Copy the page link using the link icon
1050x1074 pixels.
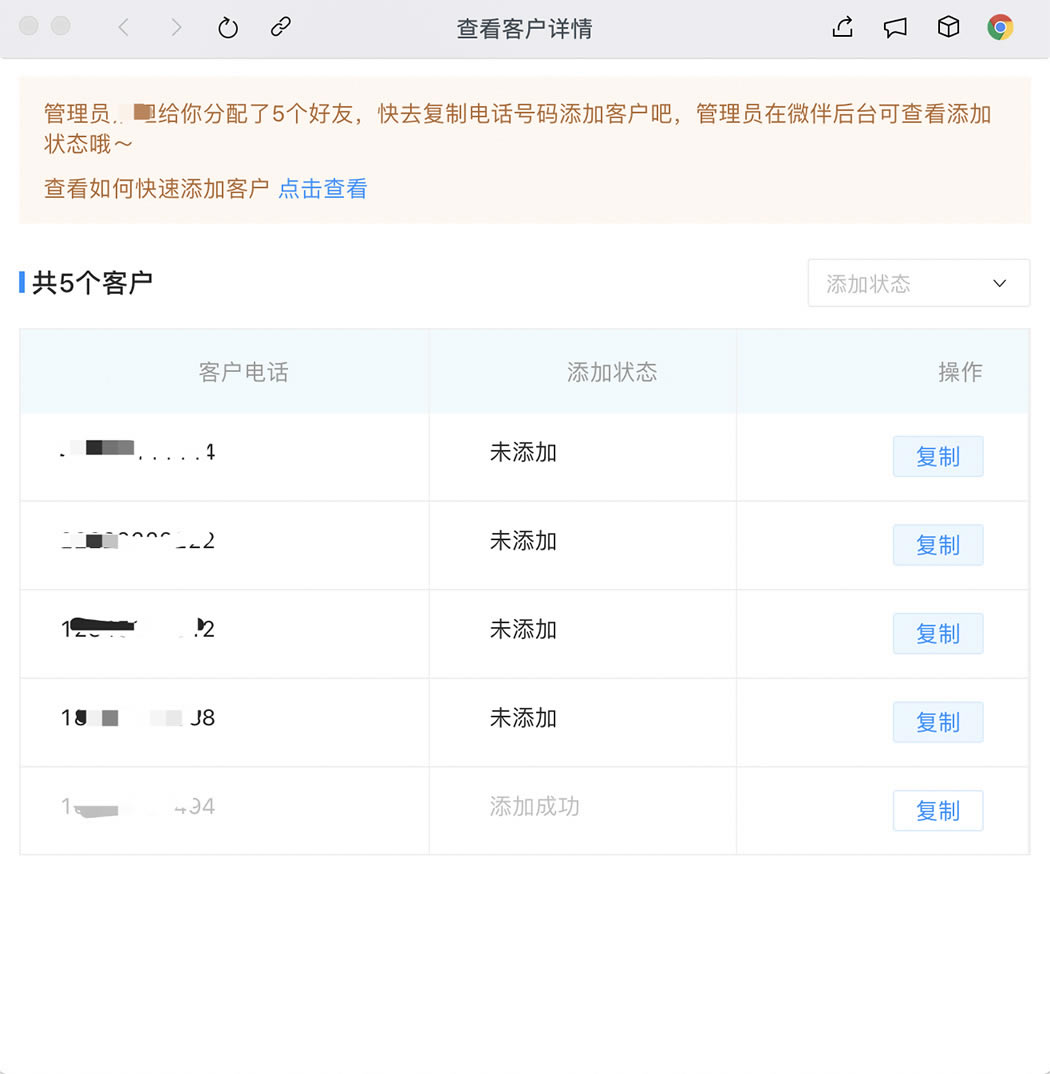click(280, 27)
